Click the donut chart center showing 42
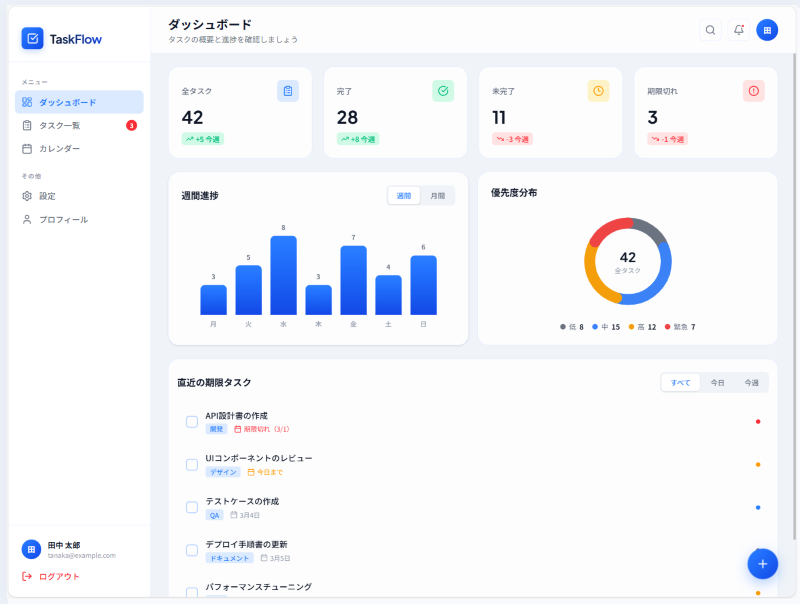The width and height of the screenshot is (800, 604). click(628, 261)
